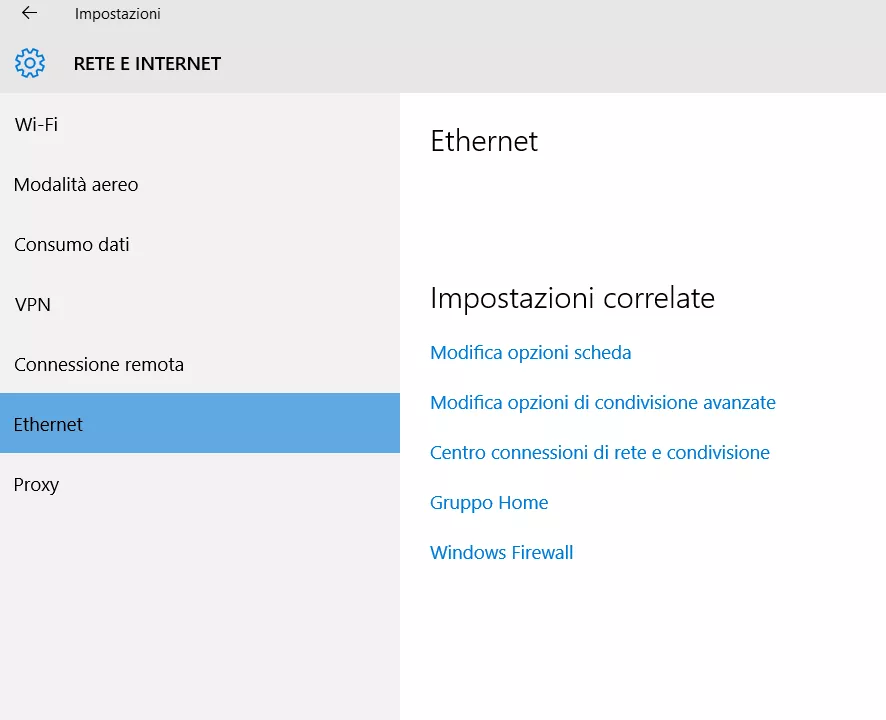Open Proxy settings from the sidebar

point(36,484)
